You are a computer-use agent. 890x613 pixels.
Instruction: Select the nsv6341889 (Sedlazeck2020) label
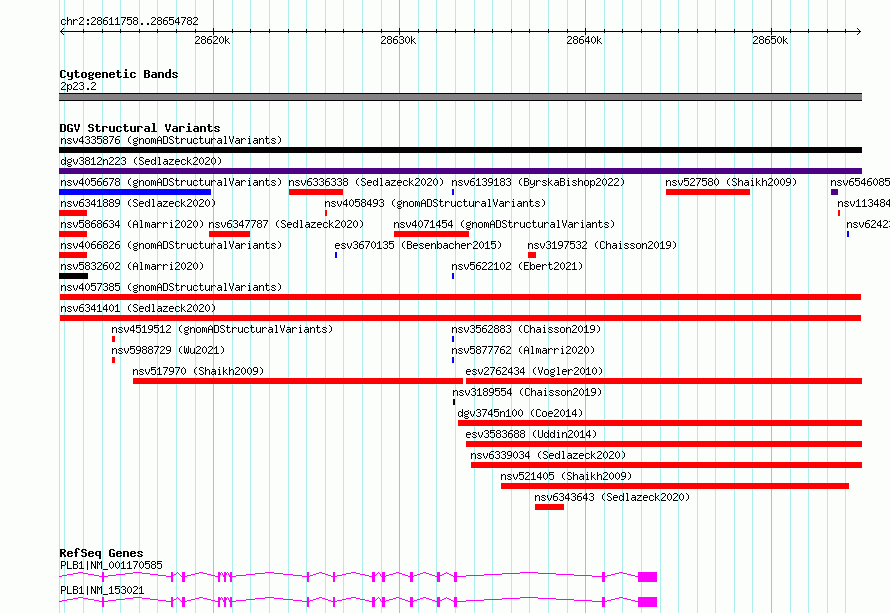pyautogui.click(x=138, y=203)
